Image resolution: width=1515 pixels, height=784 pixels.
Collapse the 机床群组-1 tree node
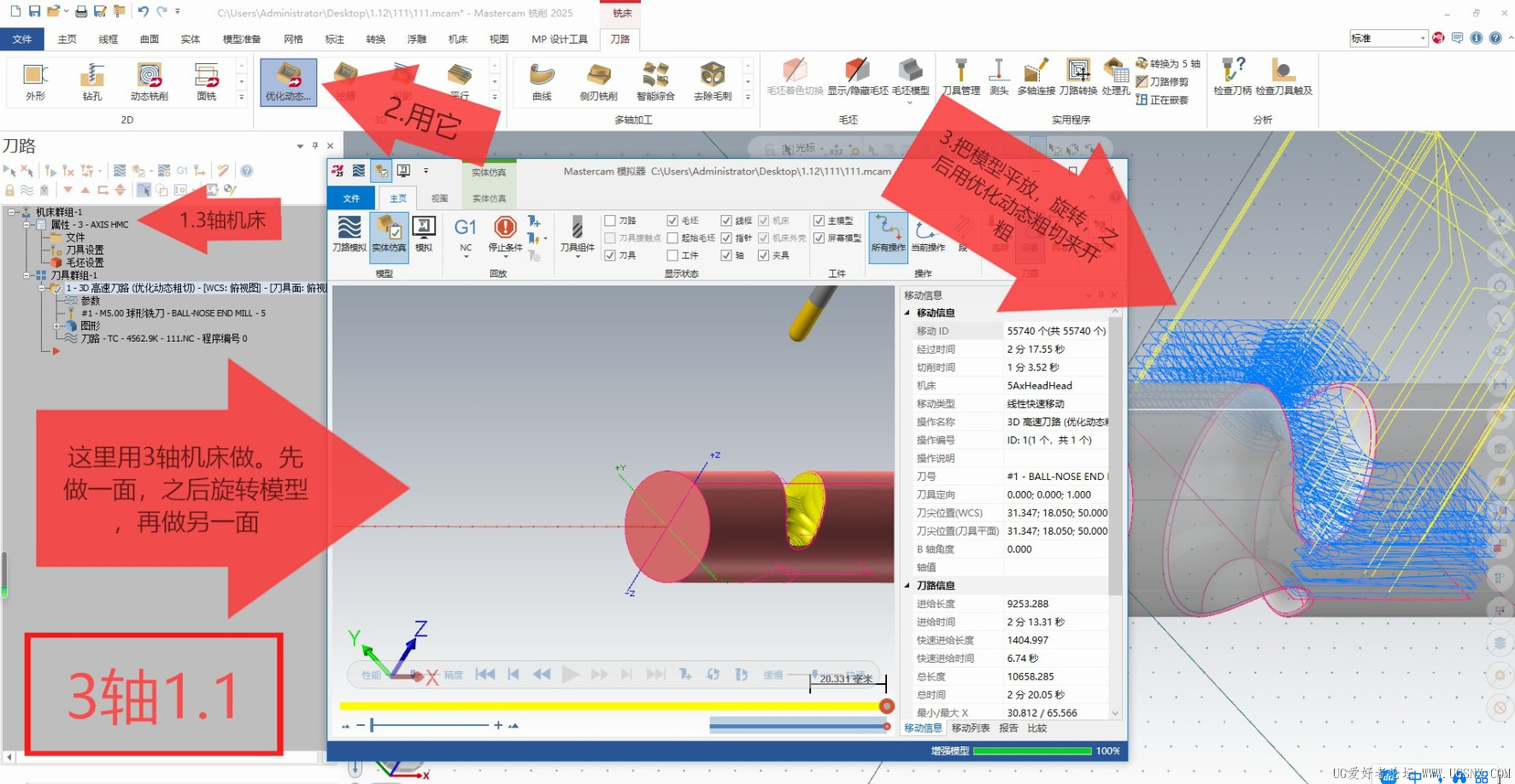tap(12, 212)
